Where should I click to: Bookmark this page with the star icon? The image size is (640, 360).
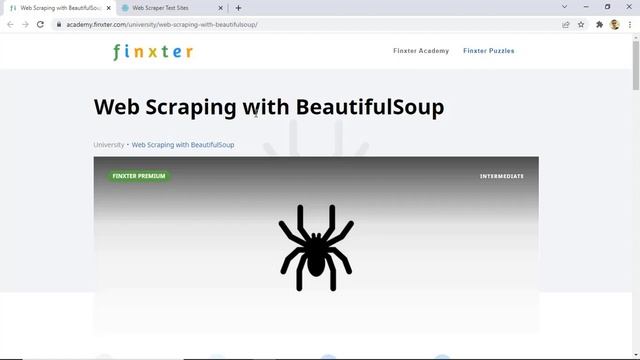(x=581, y=24)
